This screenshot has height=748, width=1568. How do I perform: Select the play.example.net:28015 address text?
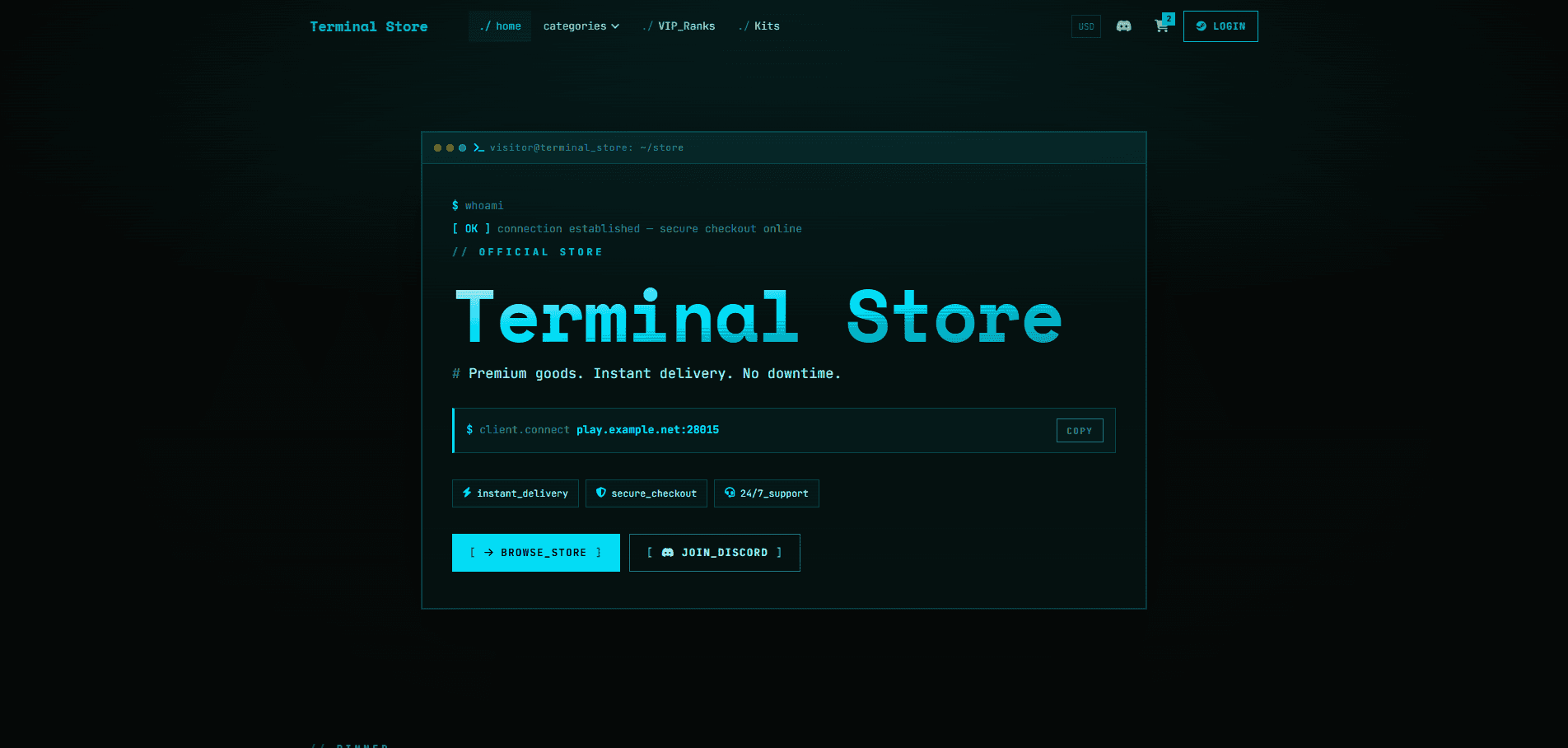[647, 430]
